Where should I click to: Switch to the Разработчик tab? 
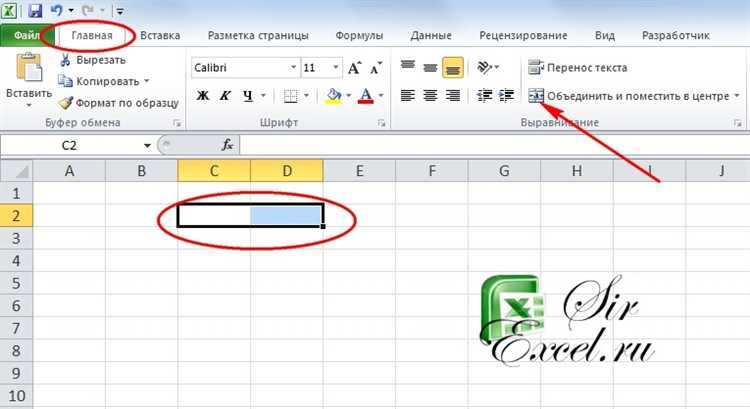point(675,35)
